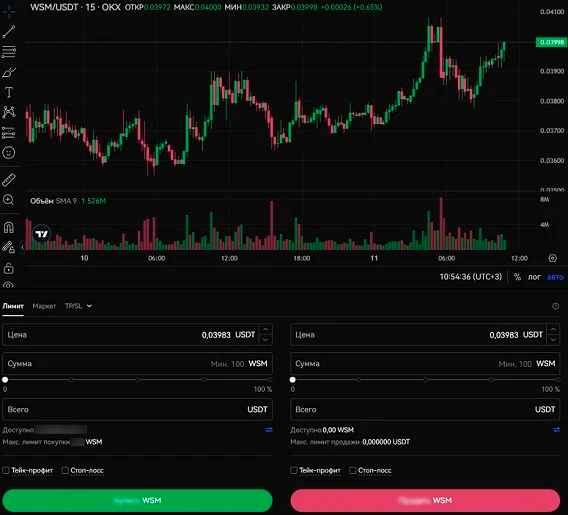Viewport: 568px width, 515px height.
Task: Enable Тейк-профит checkbox in buy panel
Action: [6, 470]
